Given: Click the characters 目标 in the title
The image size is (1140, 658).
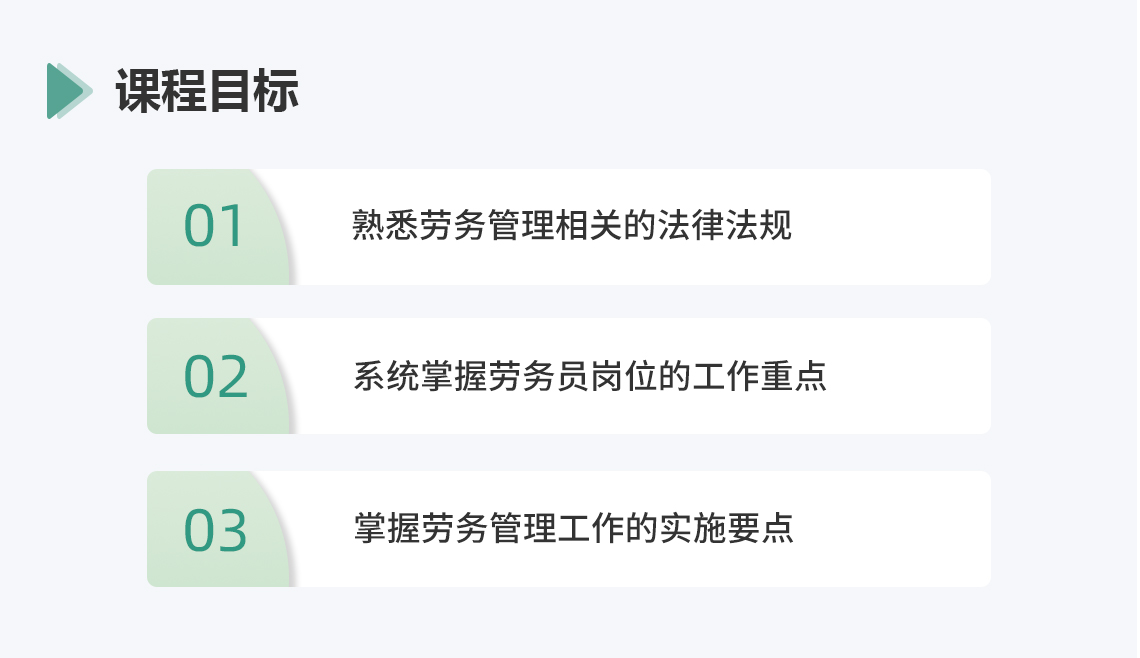Looking at the screenshot, I should (x=254, y=91).
